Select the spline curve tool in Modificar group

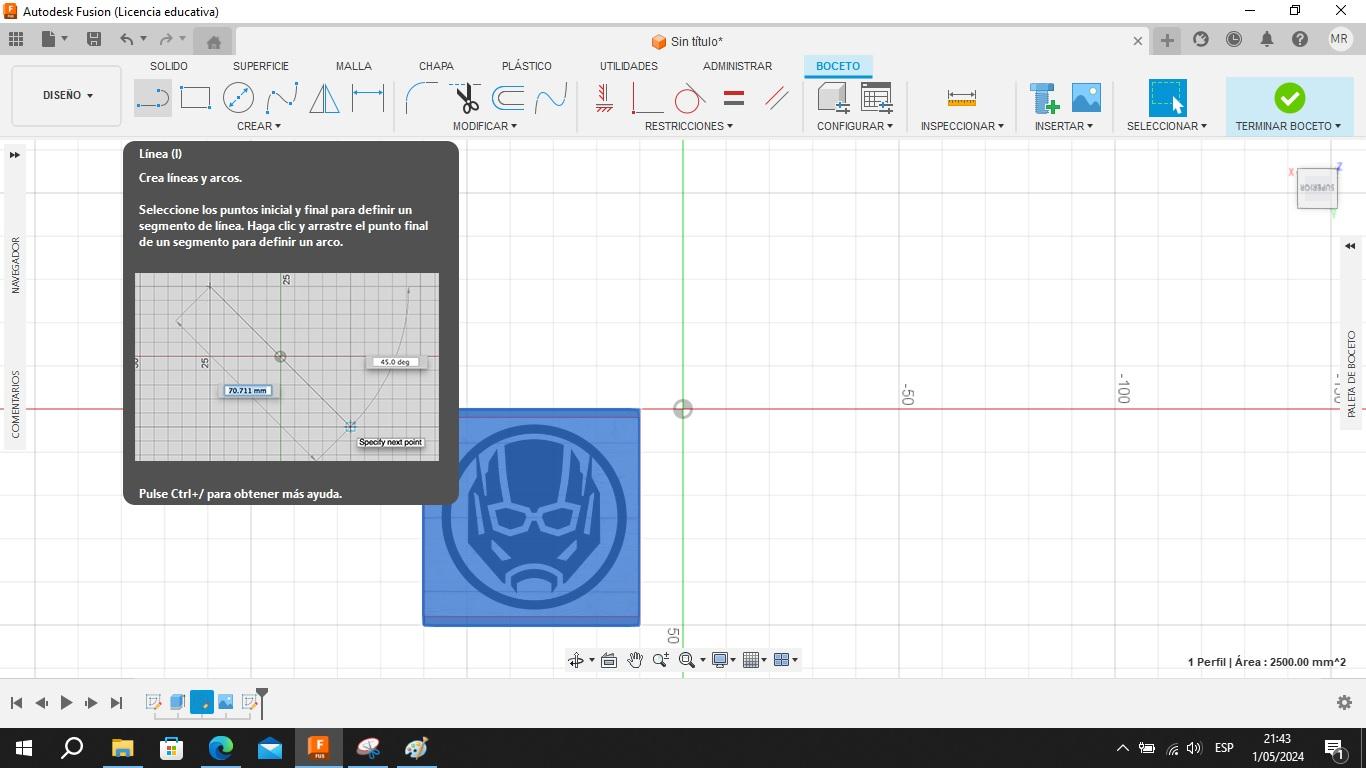[551, 98]
